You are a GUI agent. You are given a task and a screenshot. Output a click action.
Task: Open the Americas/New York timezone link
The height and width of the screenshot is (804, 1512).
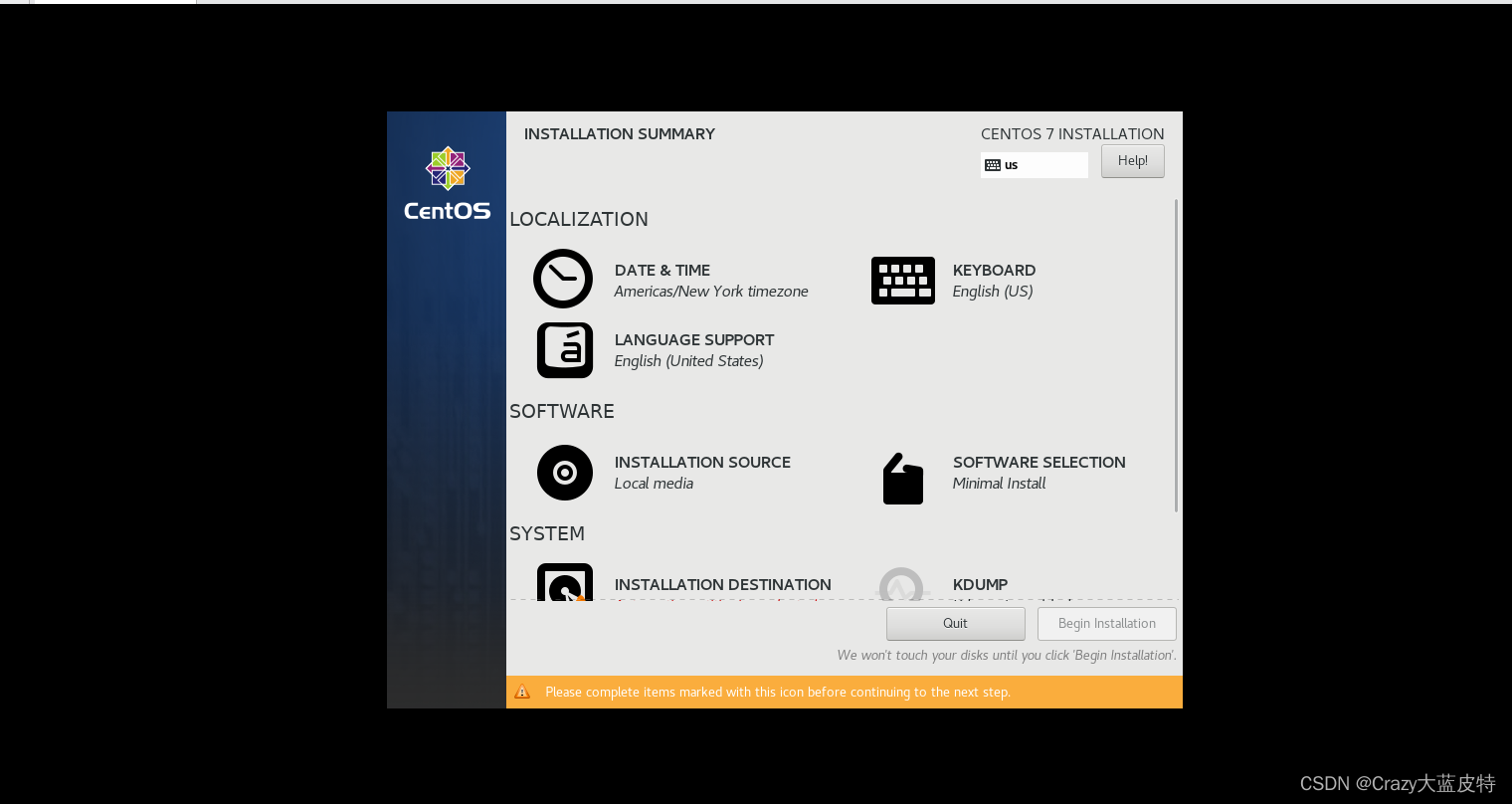pyautogui.click(x=711, y=291)
